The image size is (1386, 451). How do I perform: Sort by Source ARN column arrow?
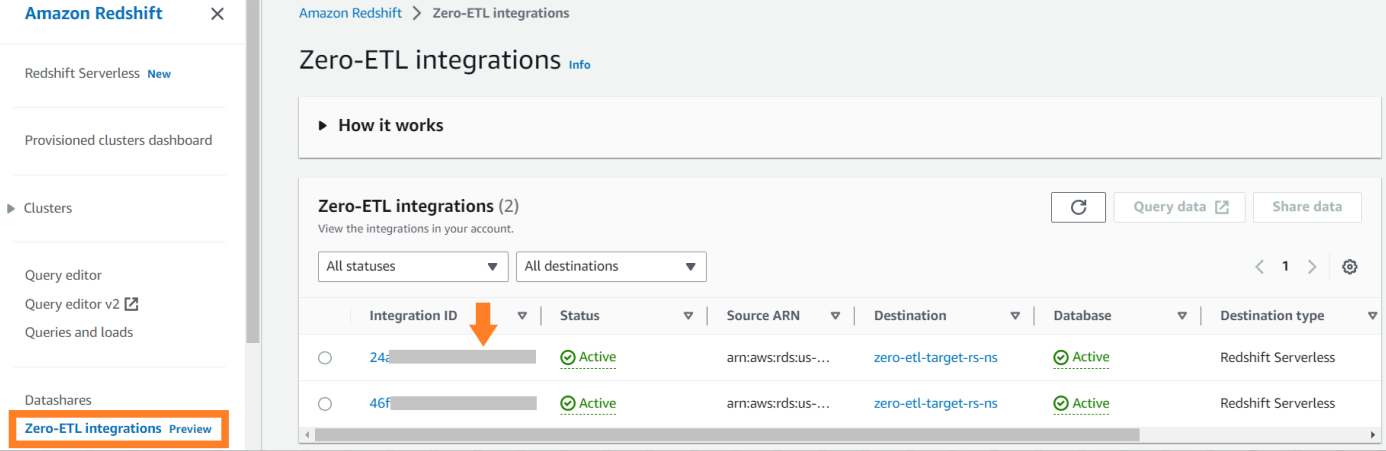835,316
